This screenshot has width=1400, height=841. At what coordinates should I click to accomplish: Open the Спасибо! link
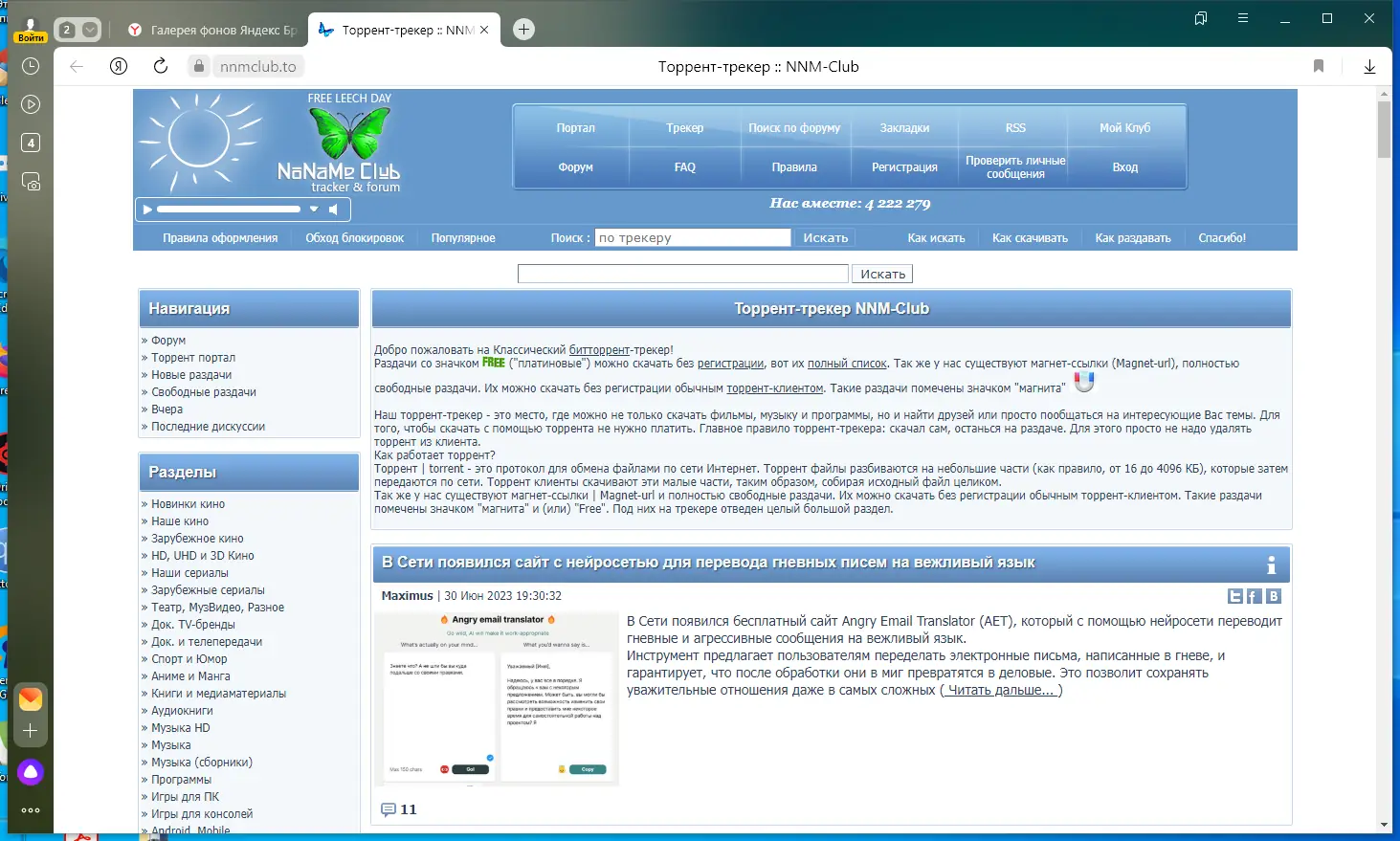coord(1222,238)
